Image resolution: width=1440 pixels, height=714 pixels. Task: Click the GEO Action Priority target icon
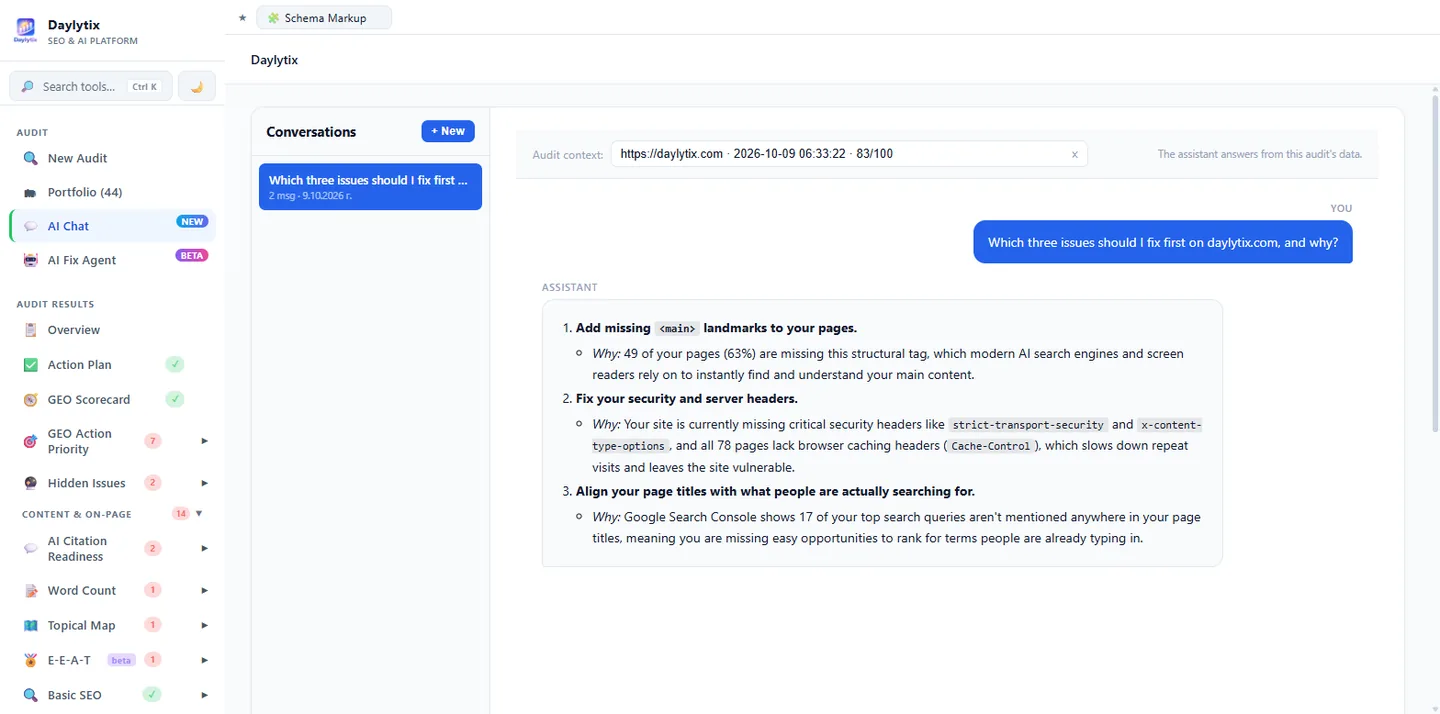click(30, 441)
